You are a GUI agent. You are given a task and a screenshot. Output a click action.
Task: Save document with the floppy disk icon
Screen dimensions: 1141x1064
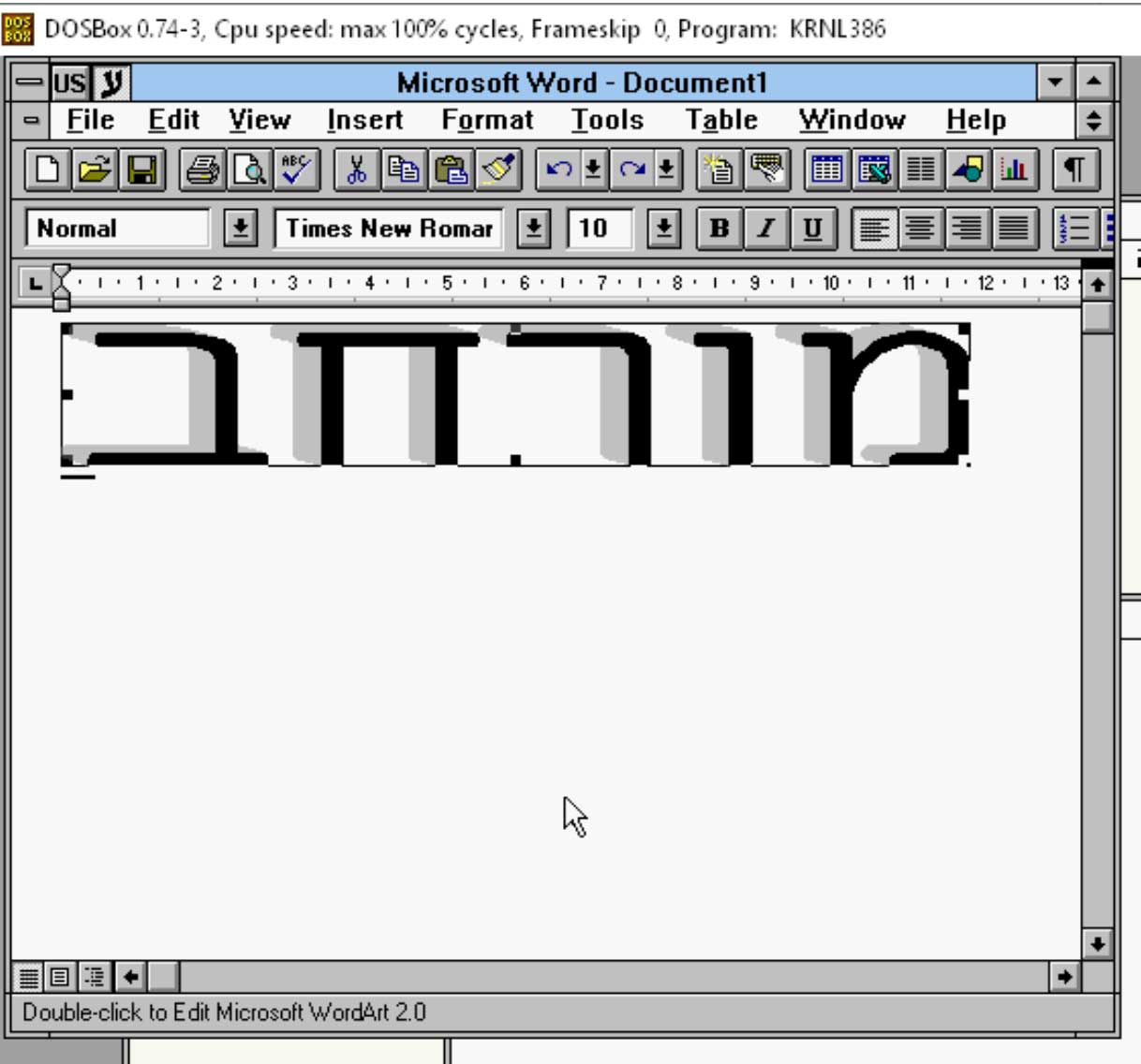[142, 170]
